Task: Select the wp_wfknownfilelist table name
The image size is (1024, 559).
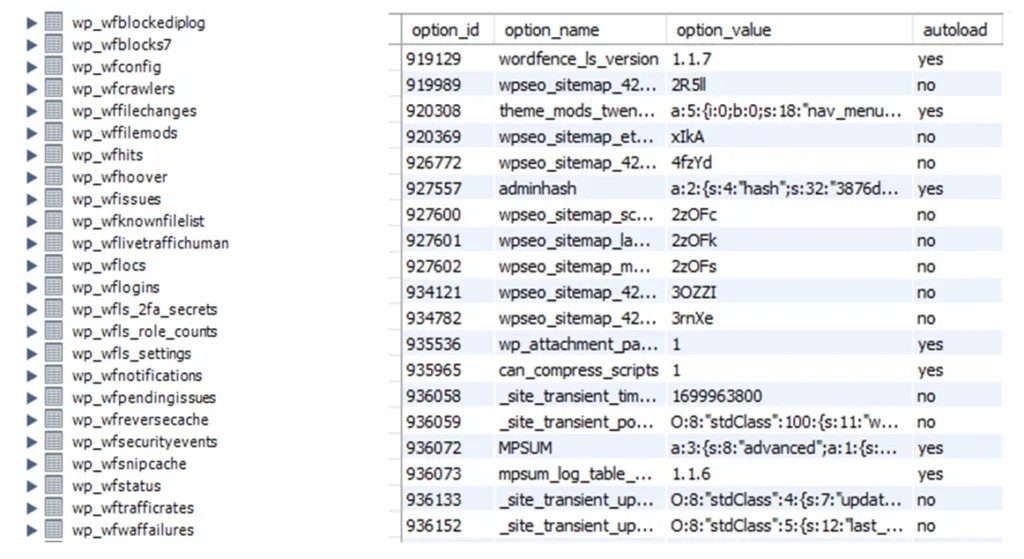Action: click(x=138, y=221)
